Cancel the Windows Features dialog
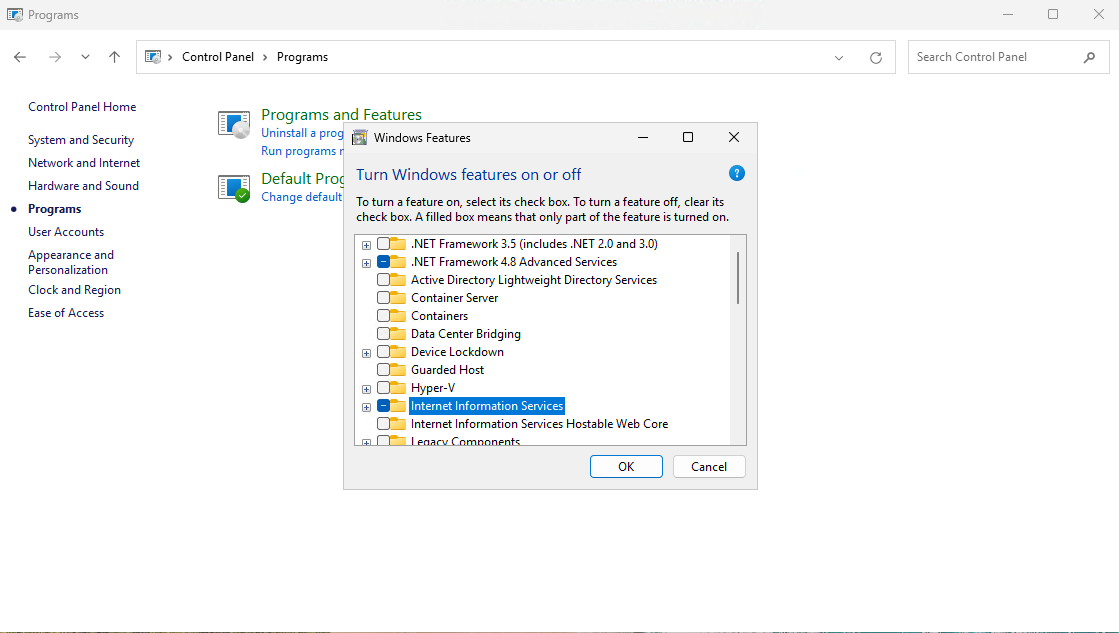This screenshot has width=1119, height=633. [709, 467]
